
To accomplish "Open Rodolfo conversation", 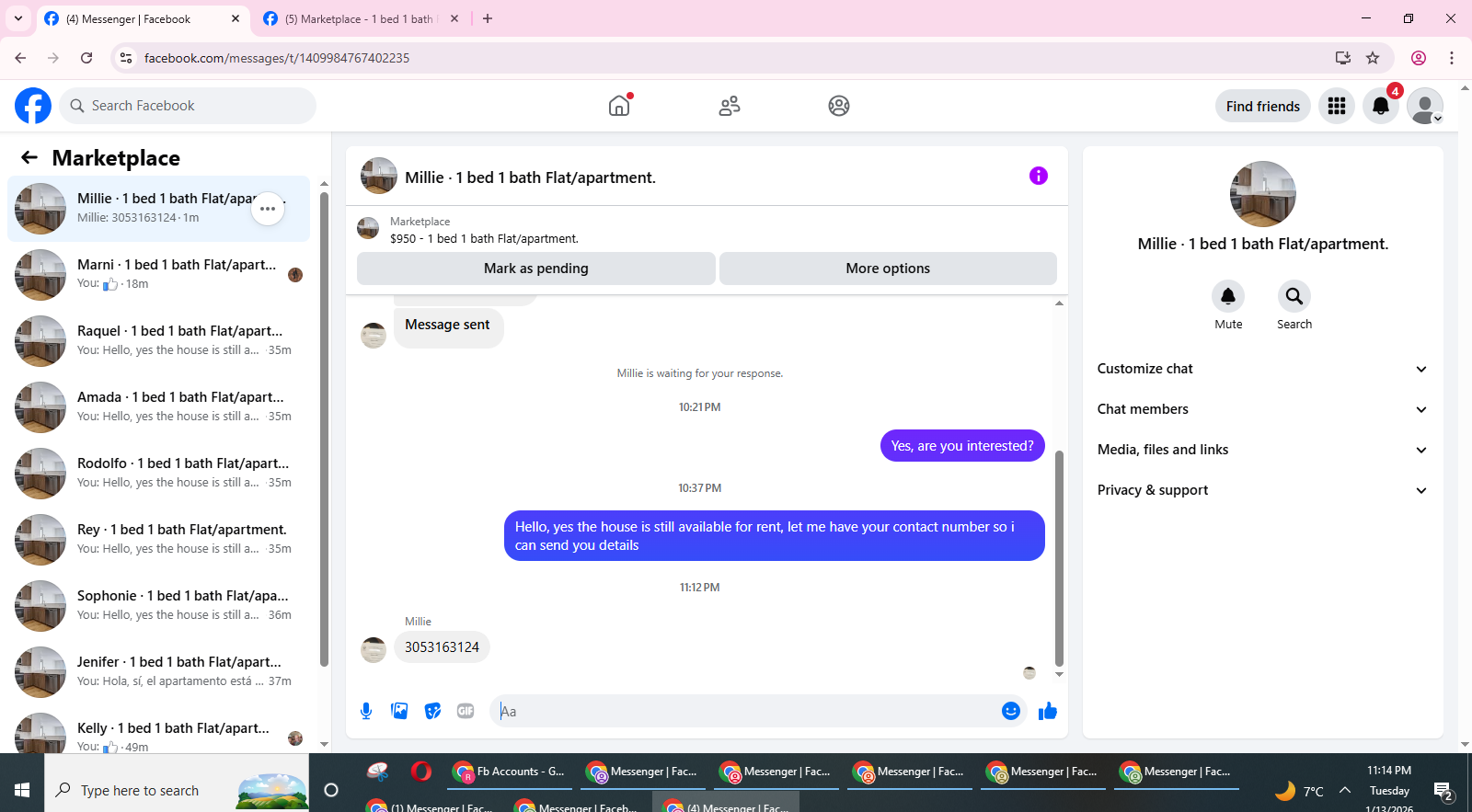I will click(x=159, y=474).
